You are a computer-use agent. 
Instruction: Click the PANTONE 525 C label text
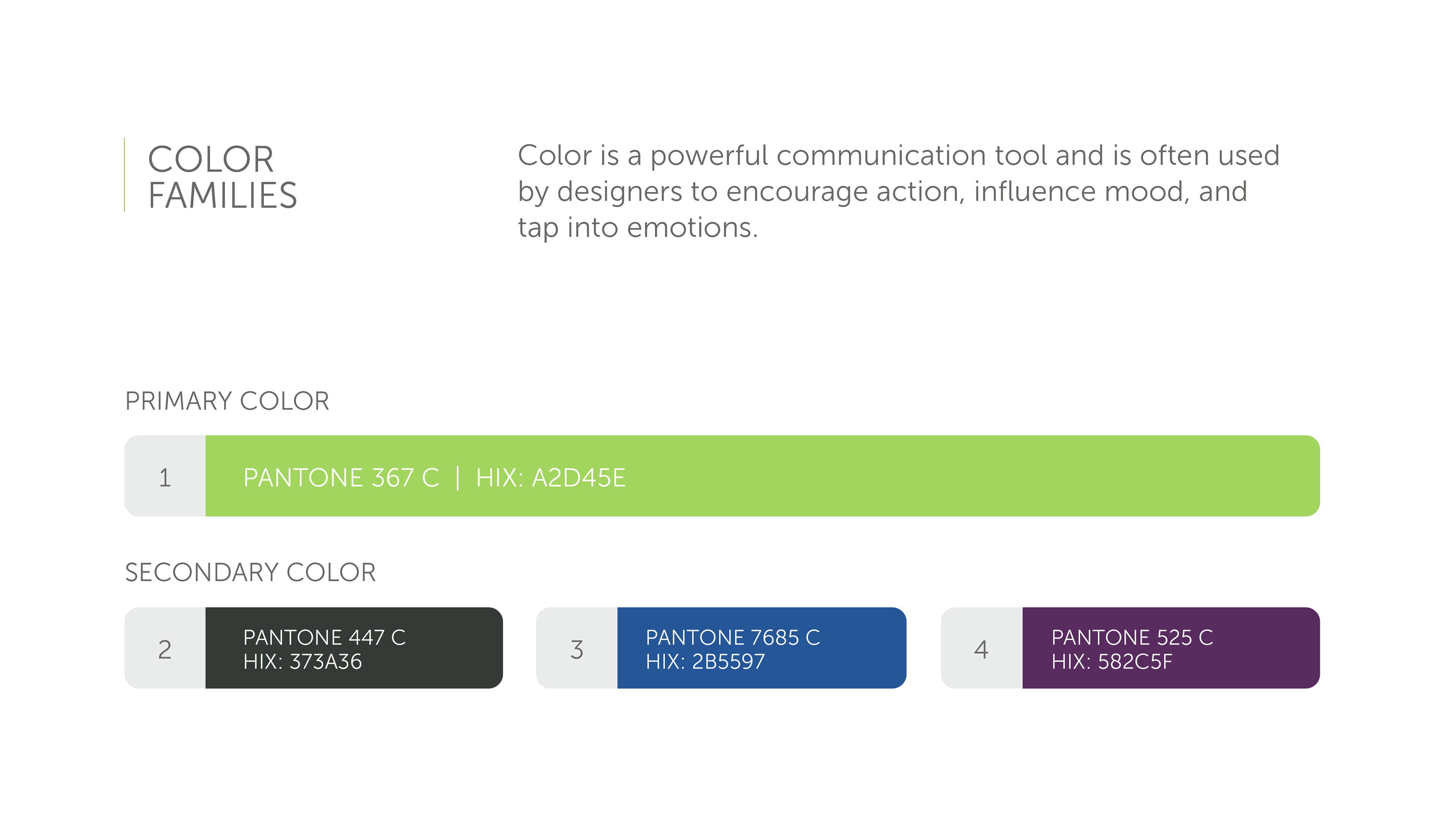pos(1131,637)
